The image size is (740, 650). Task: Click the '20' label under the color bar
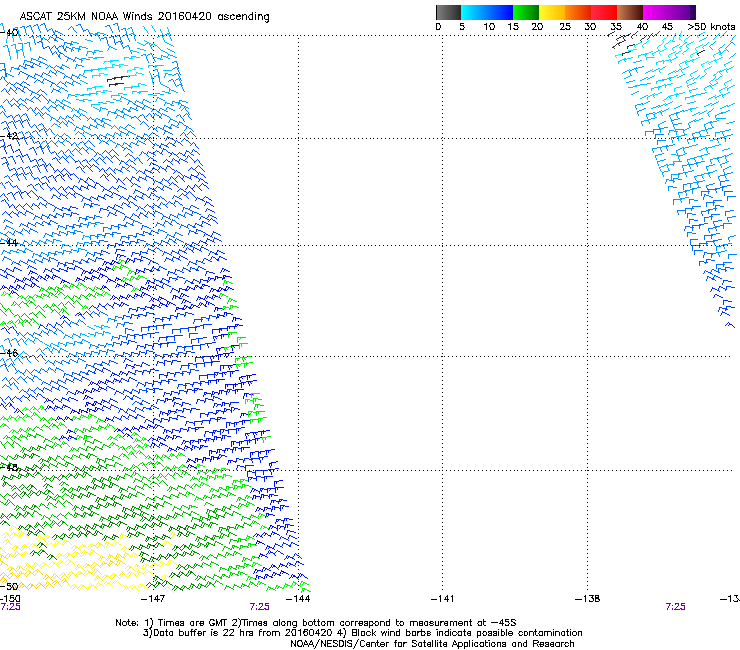click(x=537, y=27)
